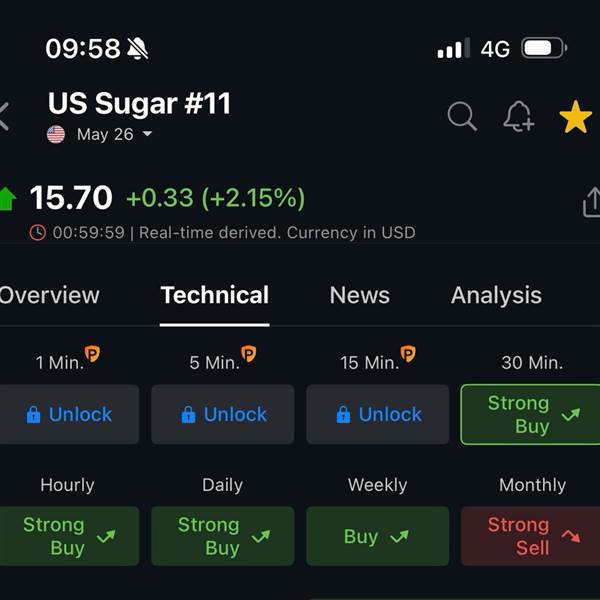Expand the May 26 contract dropdown
600x600 pixels.
tap(147, 134)
